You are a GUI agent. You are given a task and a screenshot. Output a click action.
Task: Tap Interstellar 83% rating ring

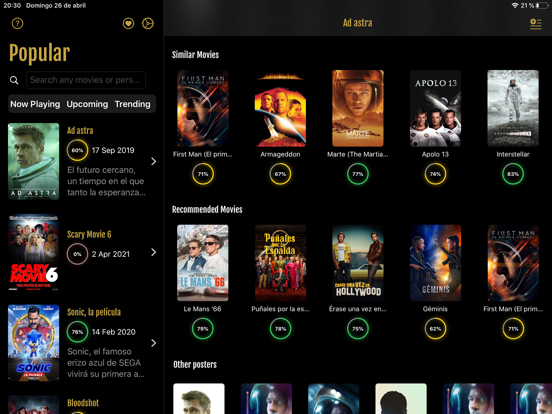pyautogui.click(x=513, y=174)
